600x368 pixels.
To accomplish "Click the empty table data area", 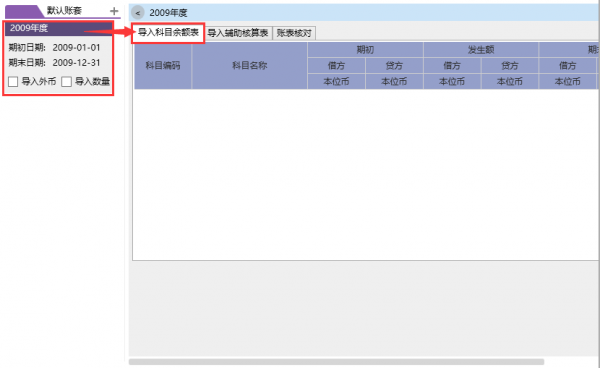I will [365, 175].
